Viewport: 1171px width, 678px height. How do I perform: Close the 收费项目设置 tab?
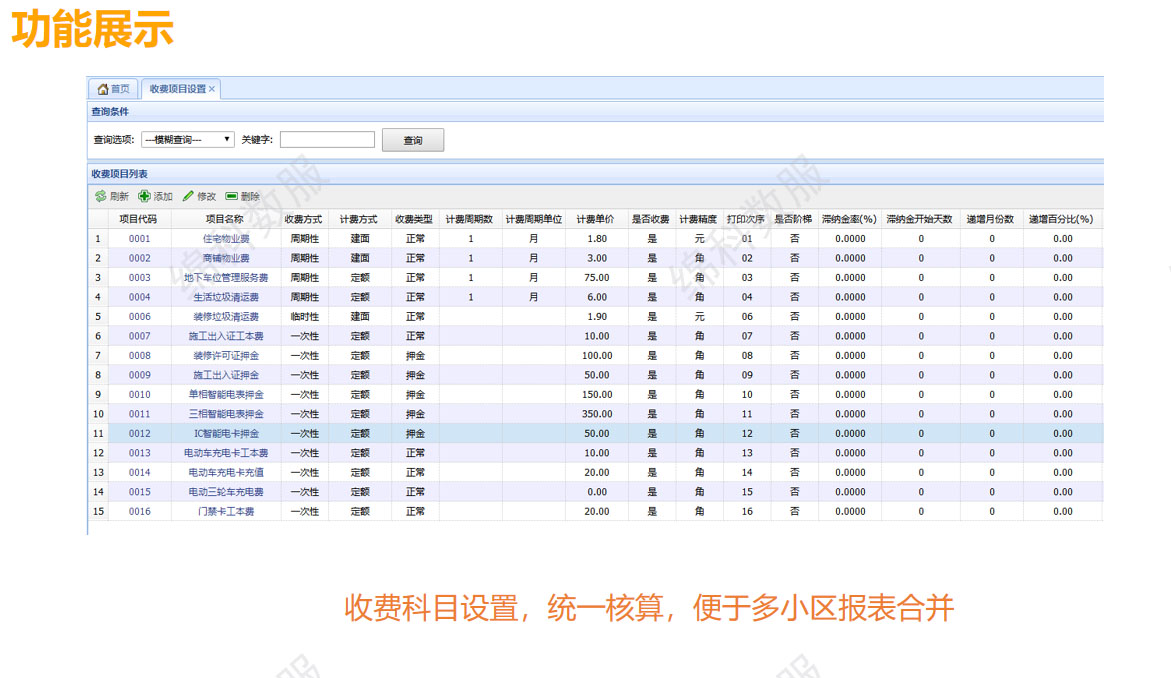[212, 89]
